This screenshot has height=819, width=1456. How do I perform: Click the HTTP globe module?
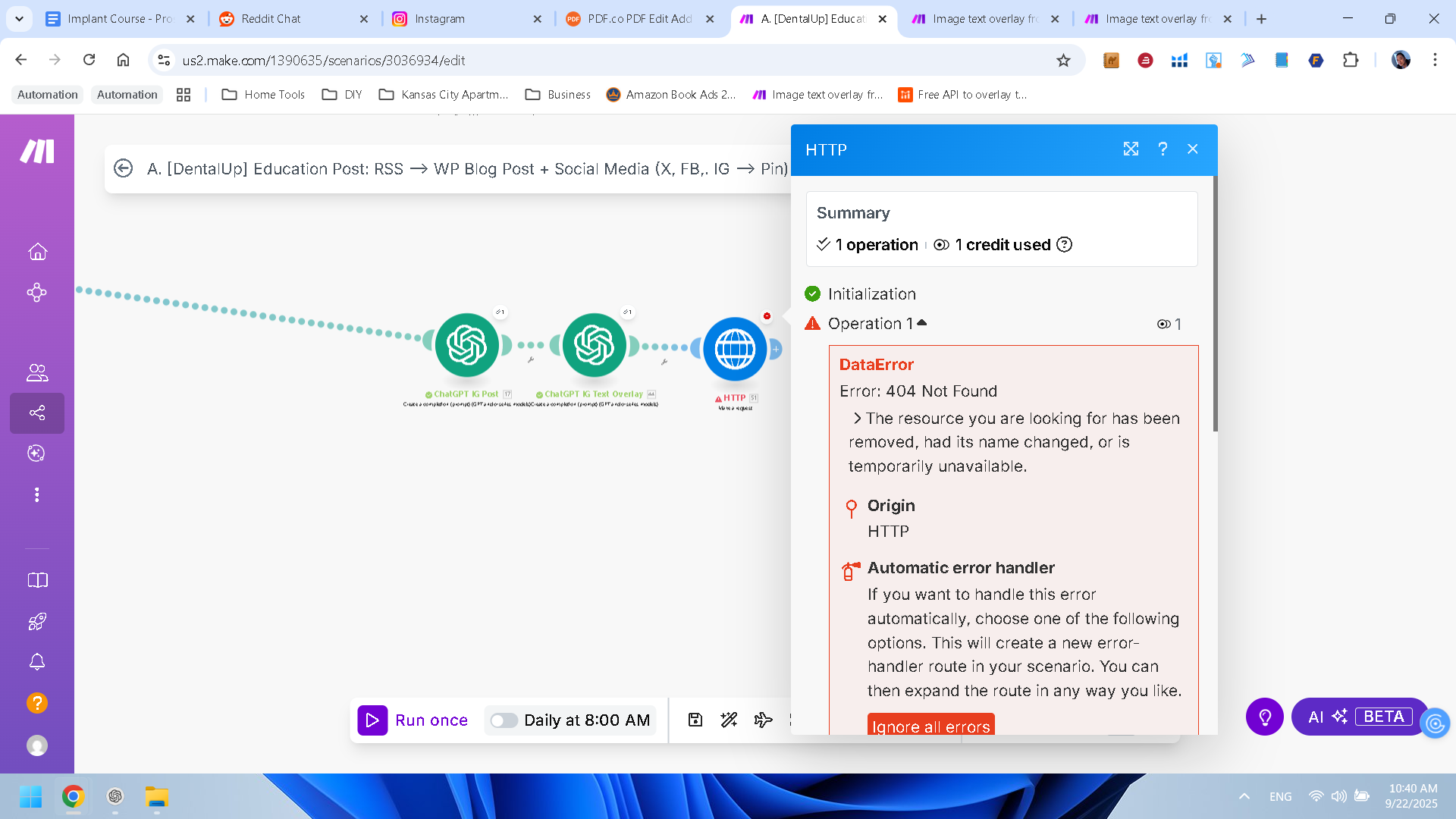734,349
